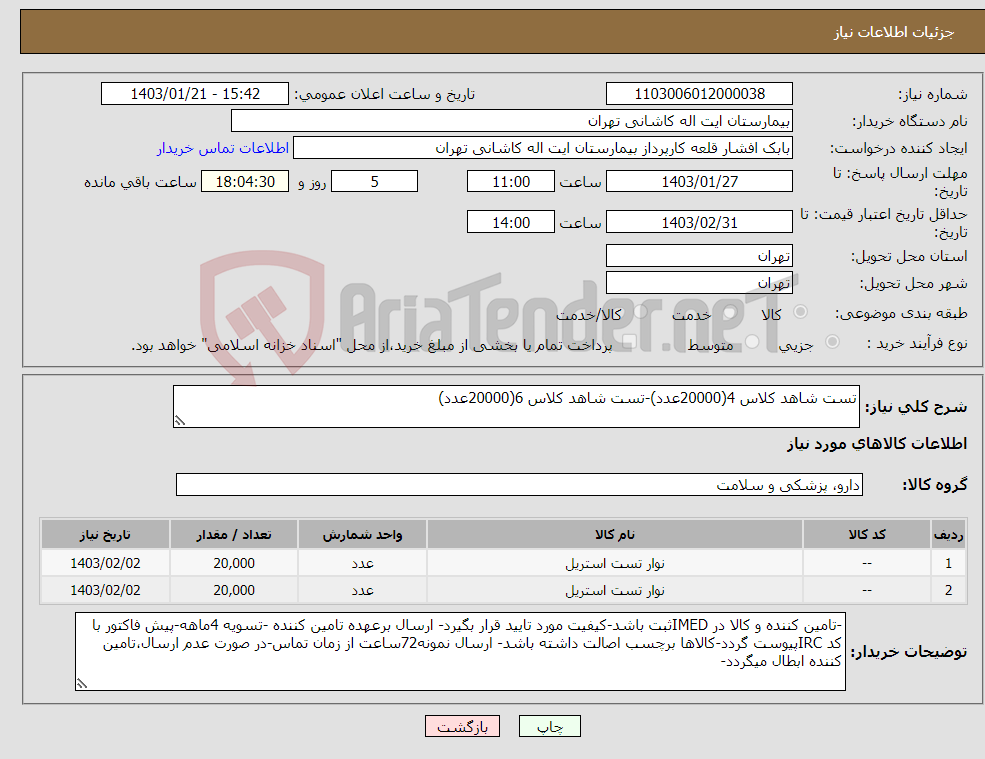Image resolution: width=985 pixels, height=759 pixels.
Task: Click the واحد شمارش column header
Action: pos(362,534)
